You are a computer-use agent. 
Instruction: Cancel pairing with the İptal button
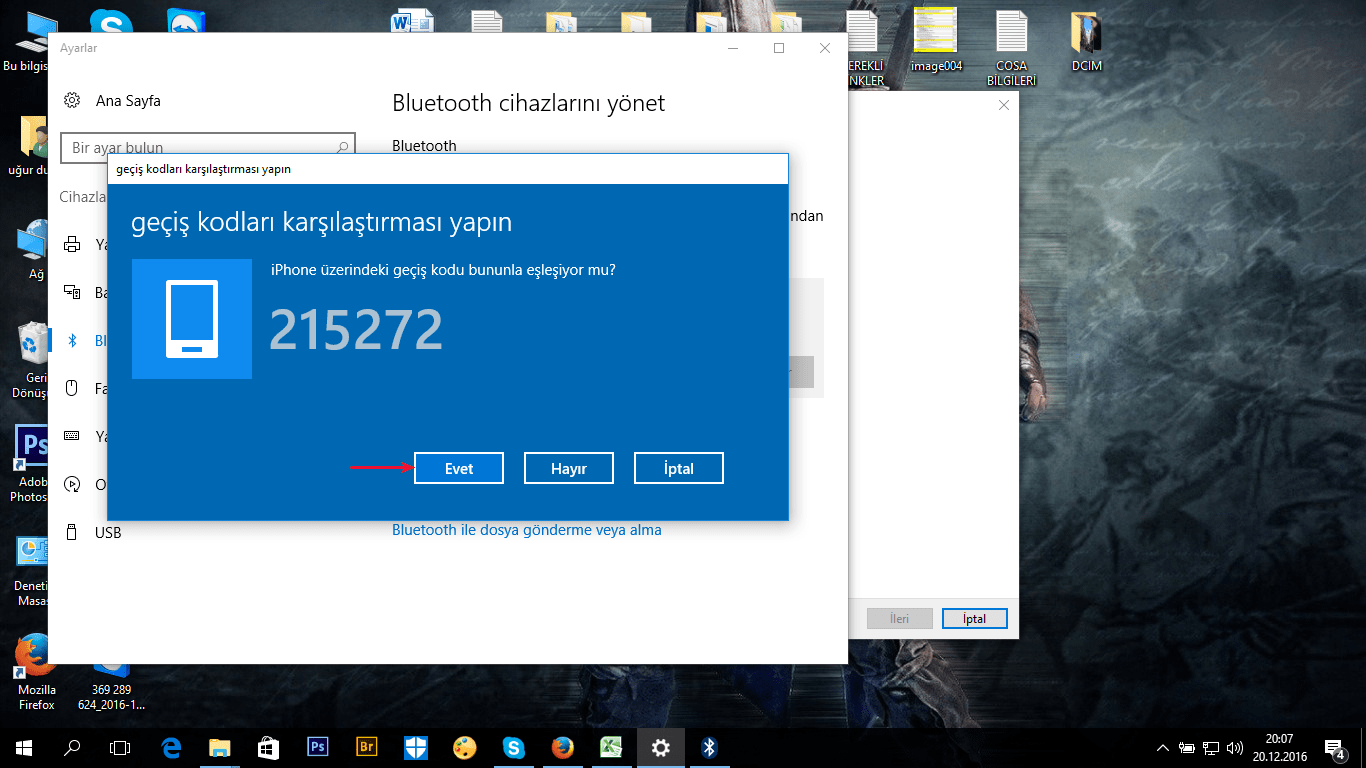point(678,467)
